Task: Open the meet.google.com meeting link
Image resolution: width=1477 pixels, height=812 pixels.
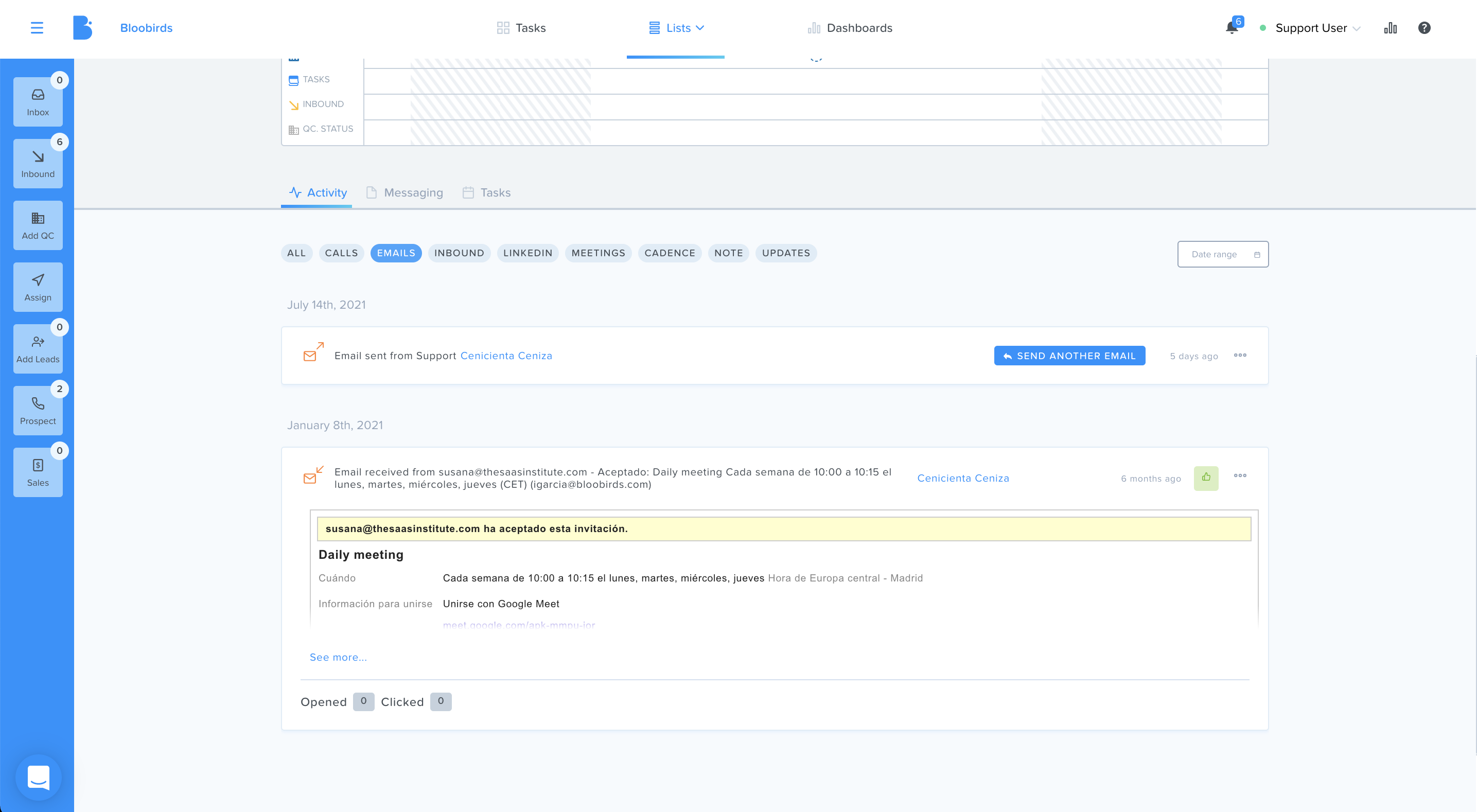Action: [519, 625]
